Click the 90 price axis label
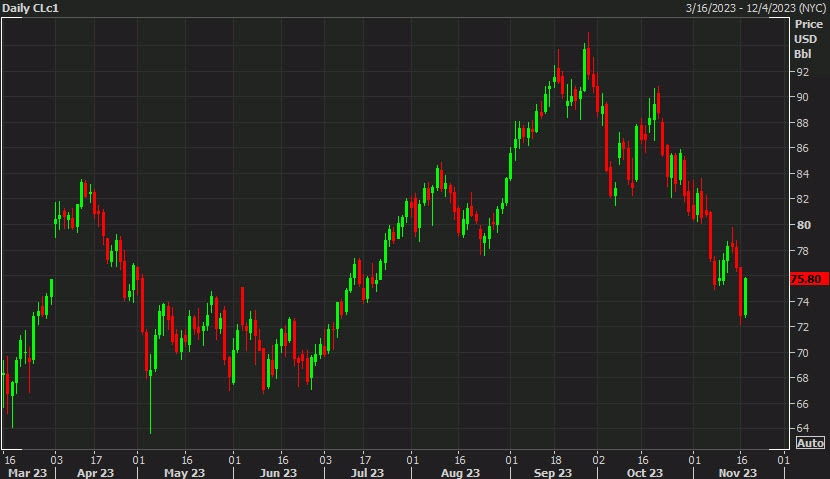 click(802, 97)
